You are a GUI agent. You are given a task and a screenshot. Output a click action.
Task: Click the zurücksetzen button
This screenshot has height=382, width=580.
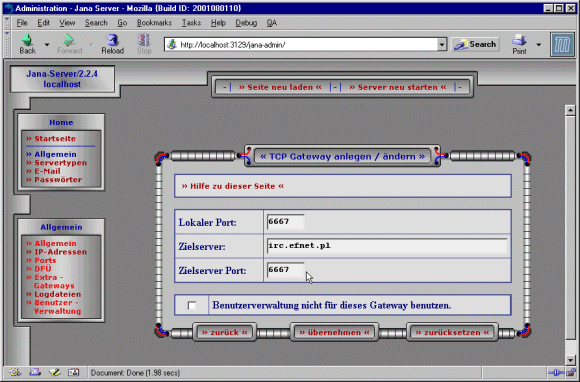click(452, 332)
